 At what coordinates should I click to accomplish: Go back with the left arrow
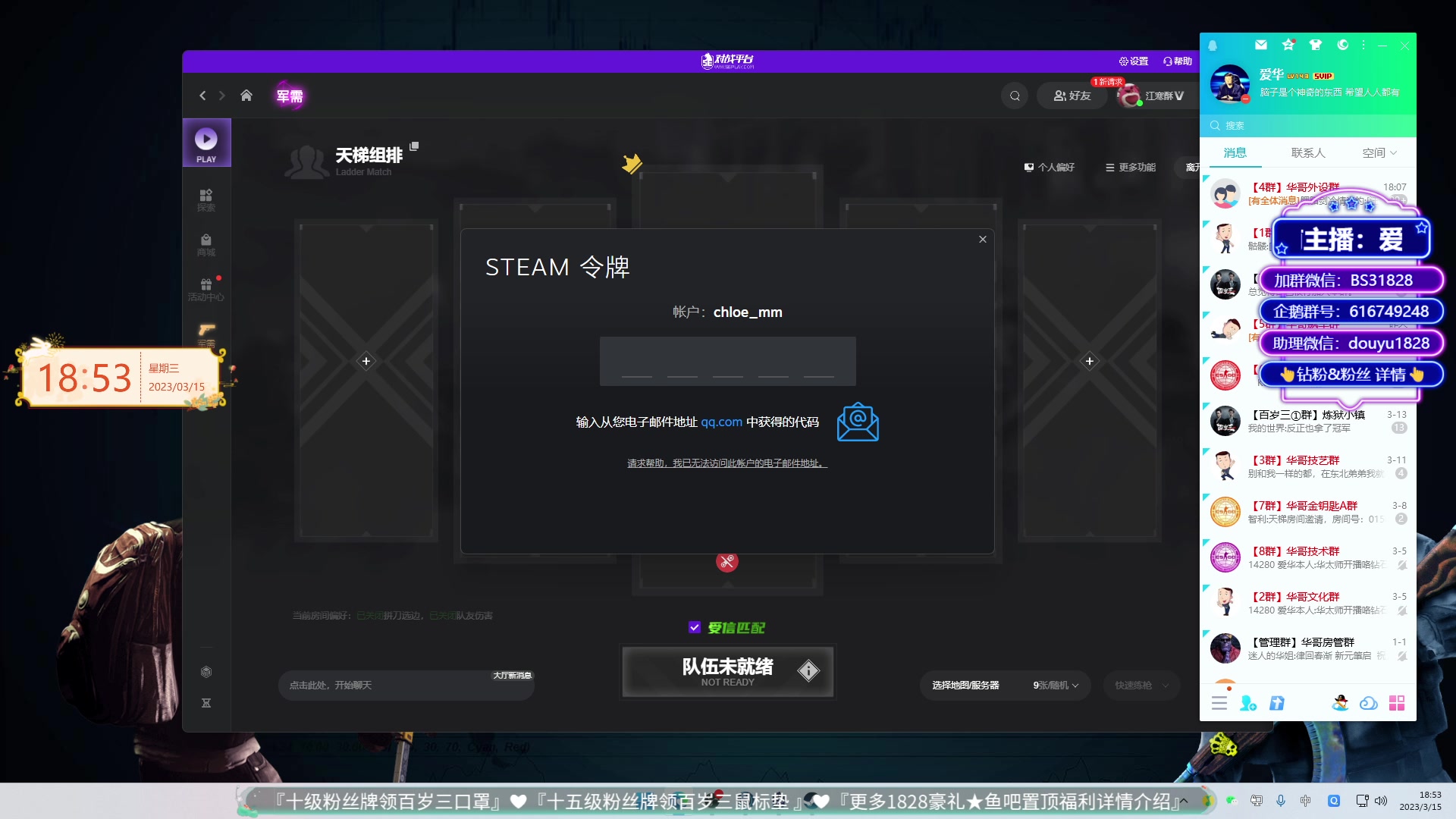[202, 96]
